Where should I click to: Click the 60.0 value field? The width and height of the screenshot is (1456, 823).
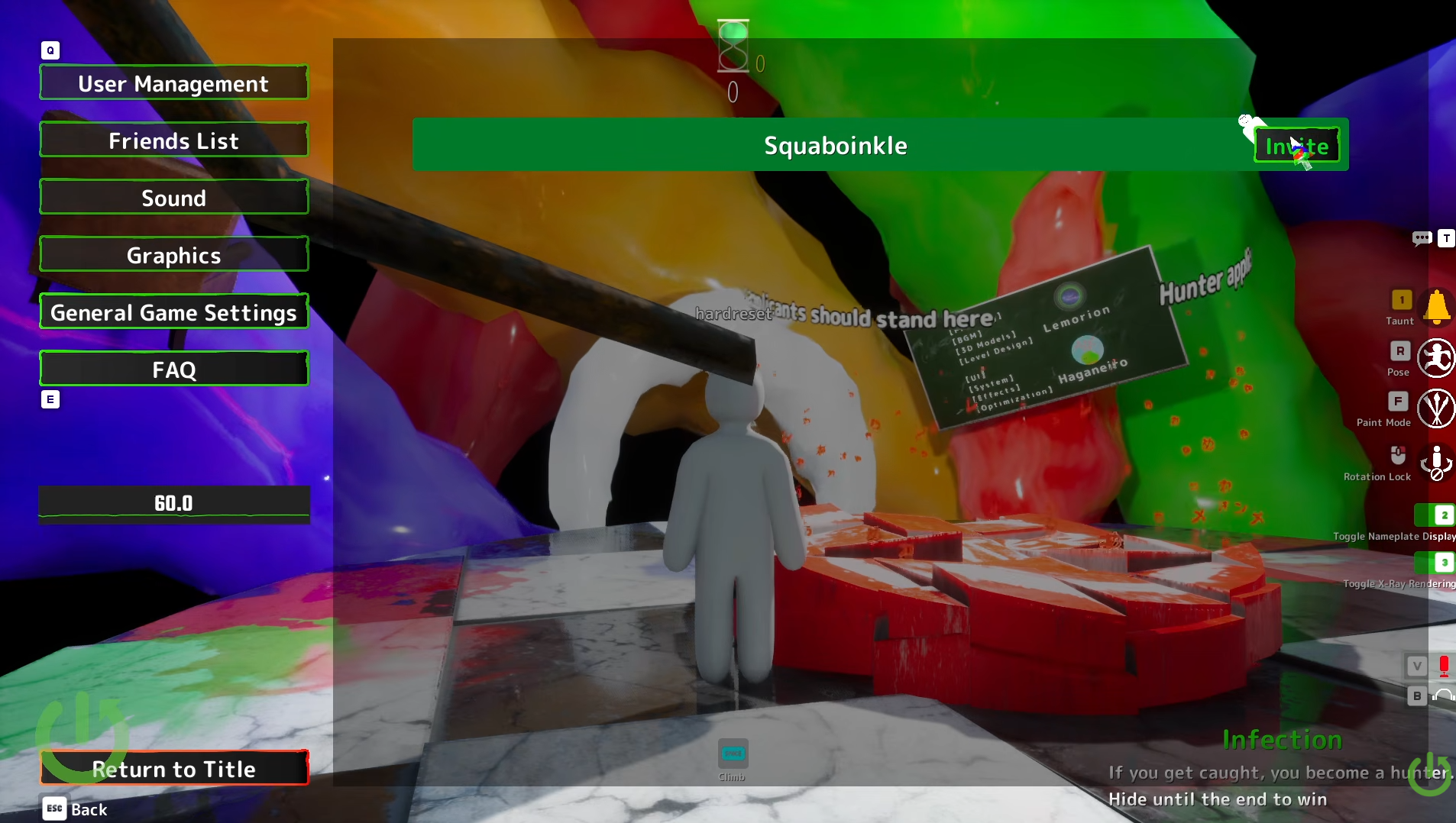pyautogui.click(x=174, y=503)
